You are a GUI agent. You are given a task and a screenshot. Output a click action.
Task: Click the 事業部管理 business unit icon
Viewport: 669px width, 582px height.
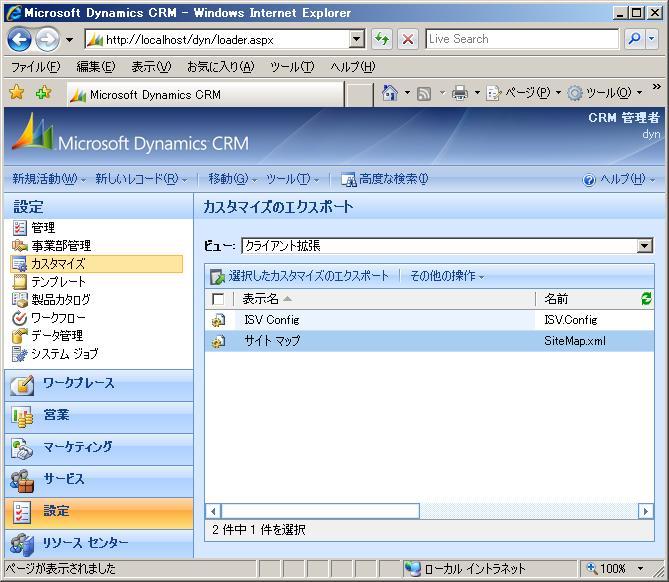(20, 246)
